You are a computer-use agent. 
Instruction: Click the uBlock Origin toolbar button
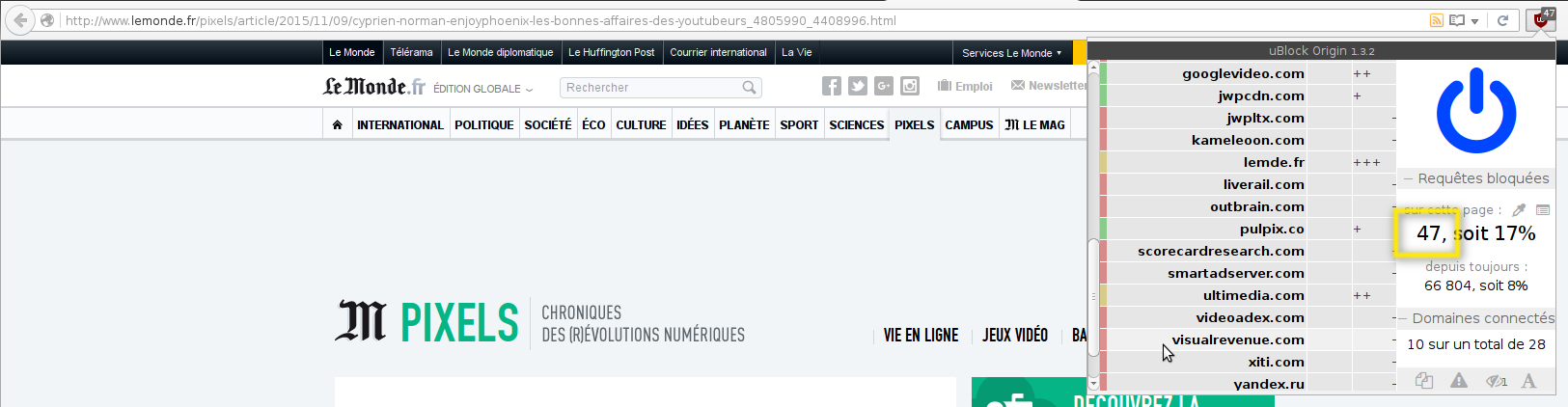(1541, 19)
